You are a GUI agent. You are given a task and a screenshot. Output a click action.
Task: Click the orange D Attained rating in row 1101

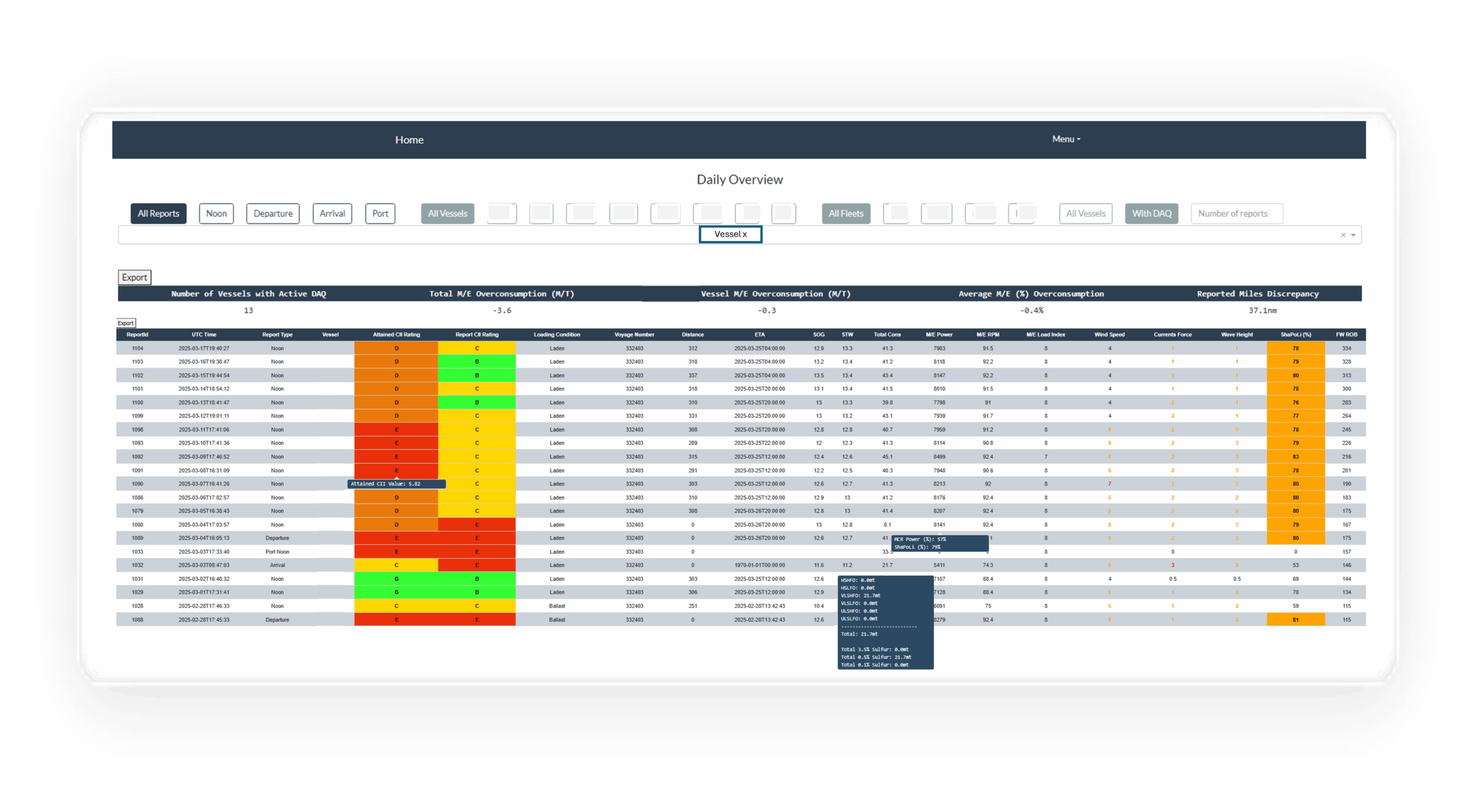(396, 389)
